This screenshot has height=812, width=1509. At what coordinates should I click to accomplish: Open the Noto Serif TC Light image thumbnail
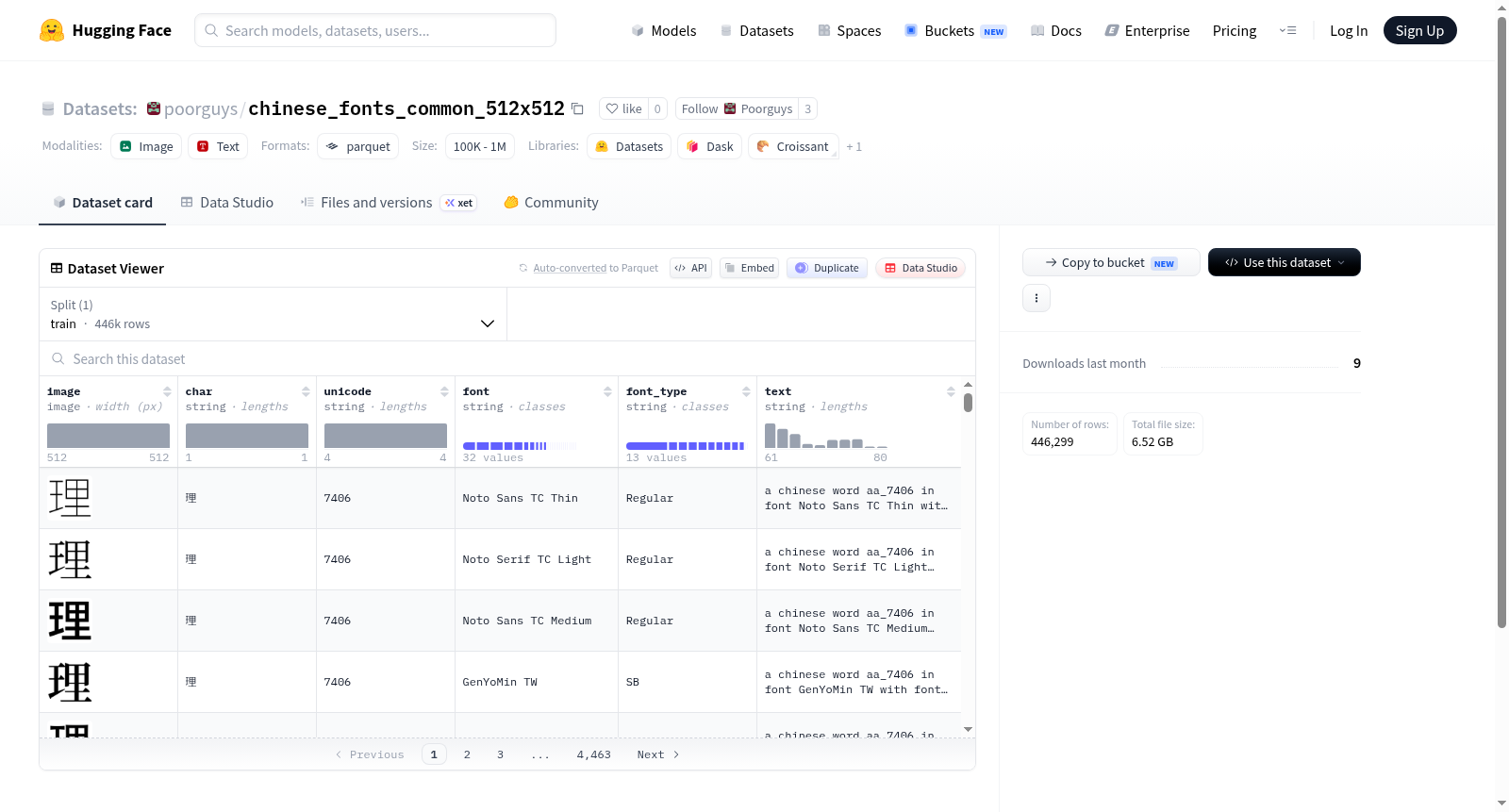pos(70,559)
